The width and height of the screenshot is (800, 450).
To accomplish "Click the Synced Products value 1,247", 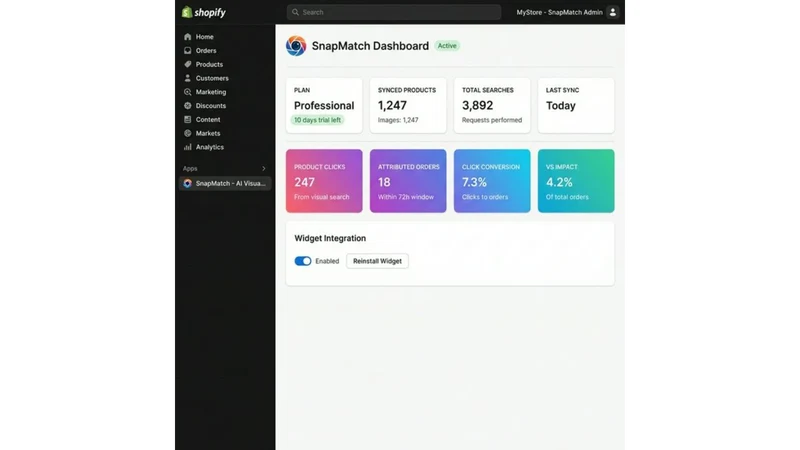I will click(x=392, y=106).
